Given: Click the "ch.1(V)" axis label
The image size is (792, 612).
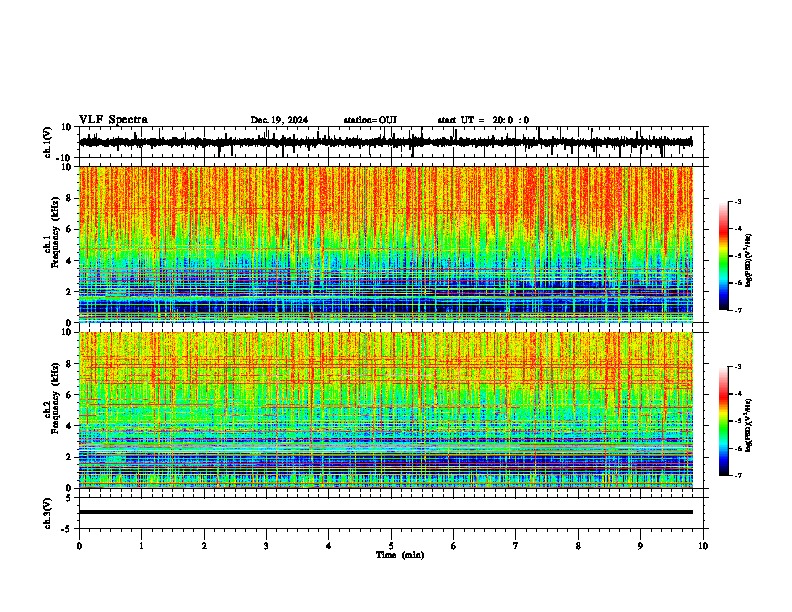Looking at the screenshot, I should 48,142.
